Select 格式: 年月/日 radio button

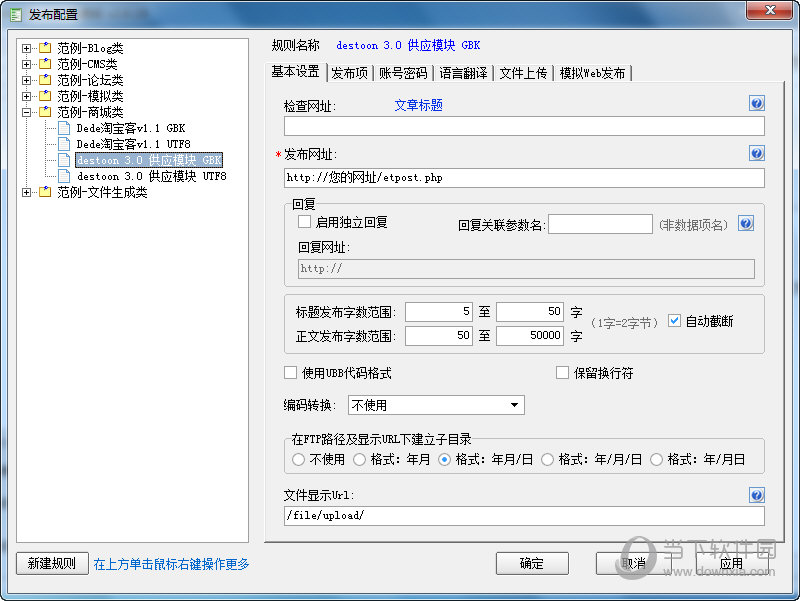tap(444, 460)
